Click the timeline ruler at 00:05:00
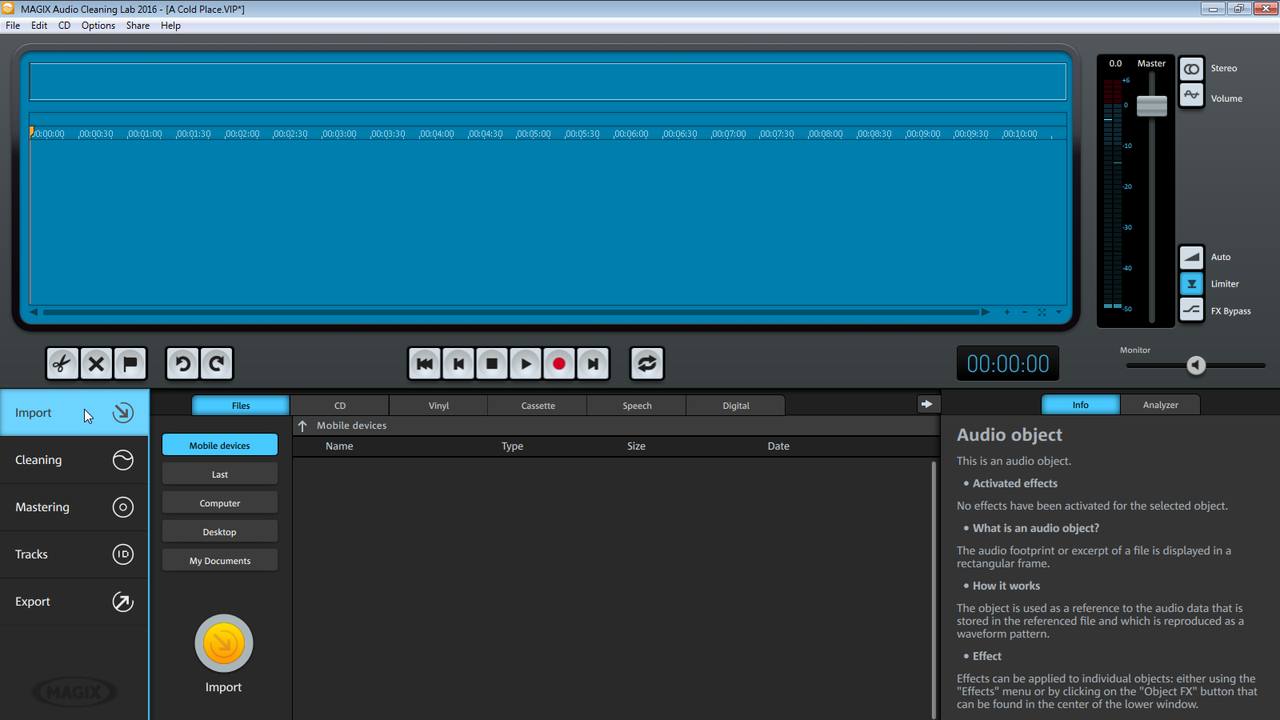The height and width of the screenshot is (720, 1280). tap(534, 133)
